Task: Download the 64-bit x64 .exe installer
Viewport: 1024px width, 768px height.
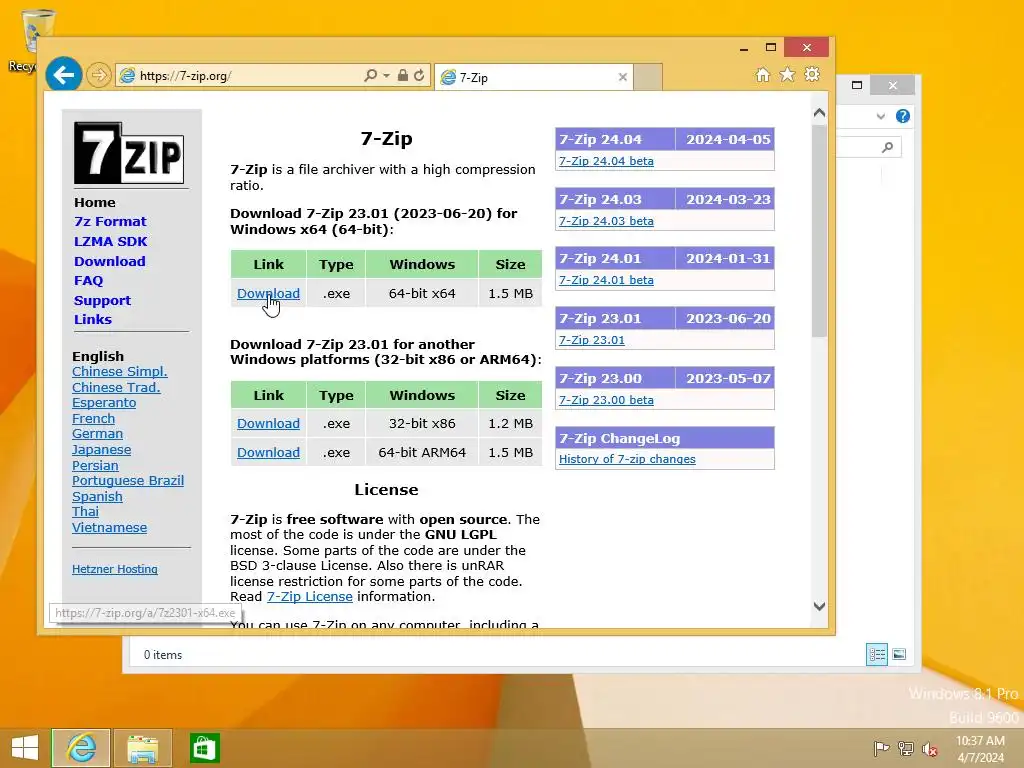Action: pyautogui.click(x=268, y=294)
